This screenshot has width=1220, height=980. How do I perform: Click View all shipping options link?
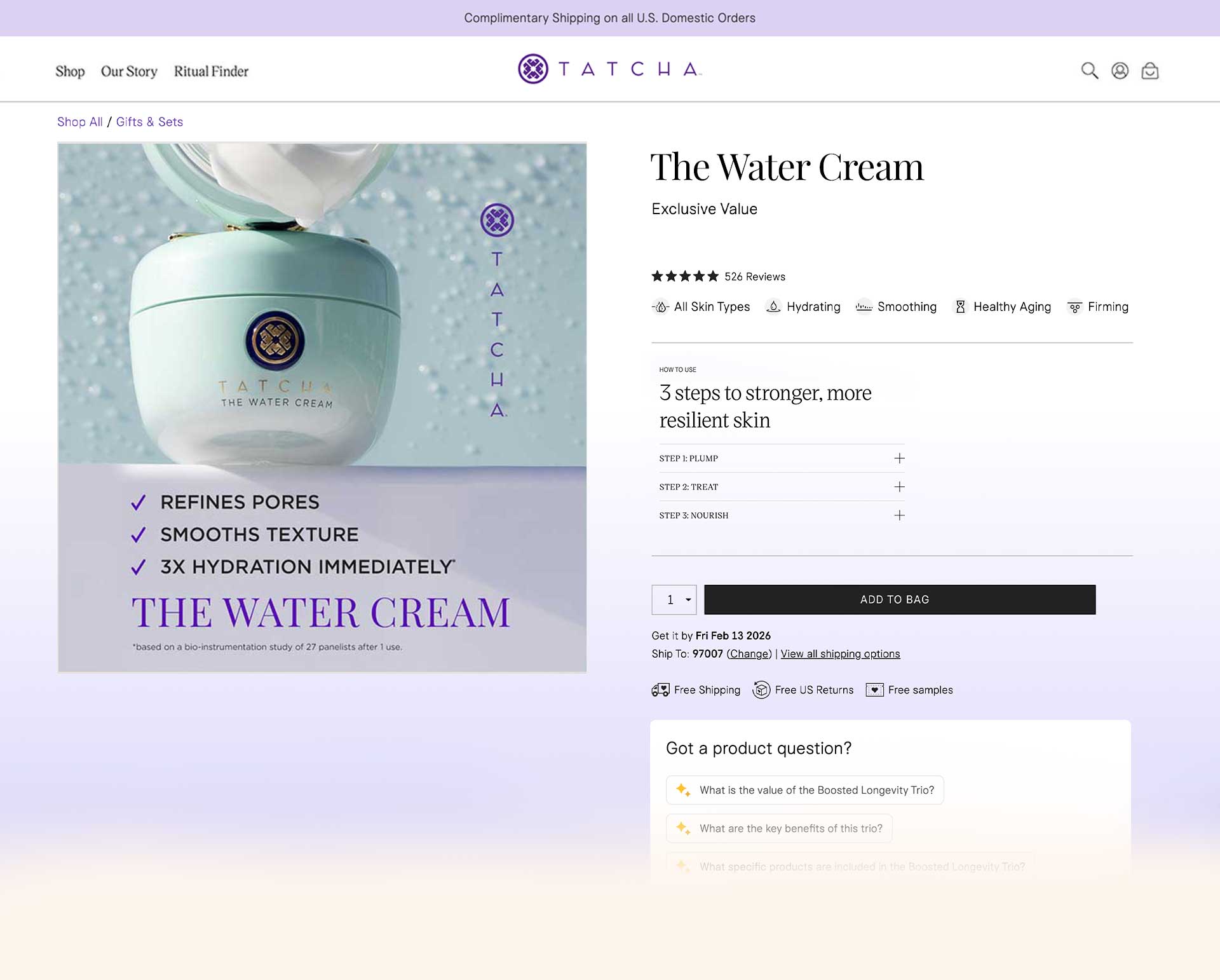(840, 653)
